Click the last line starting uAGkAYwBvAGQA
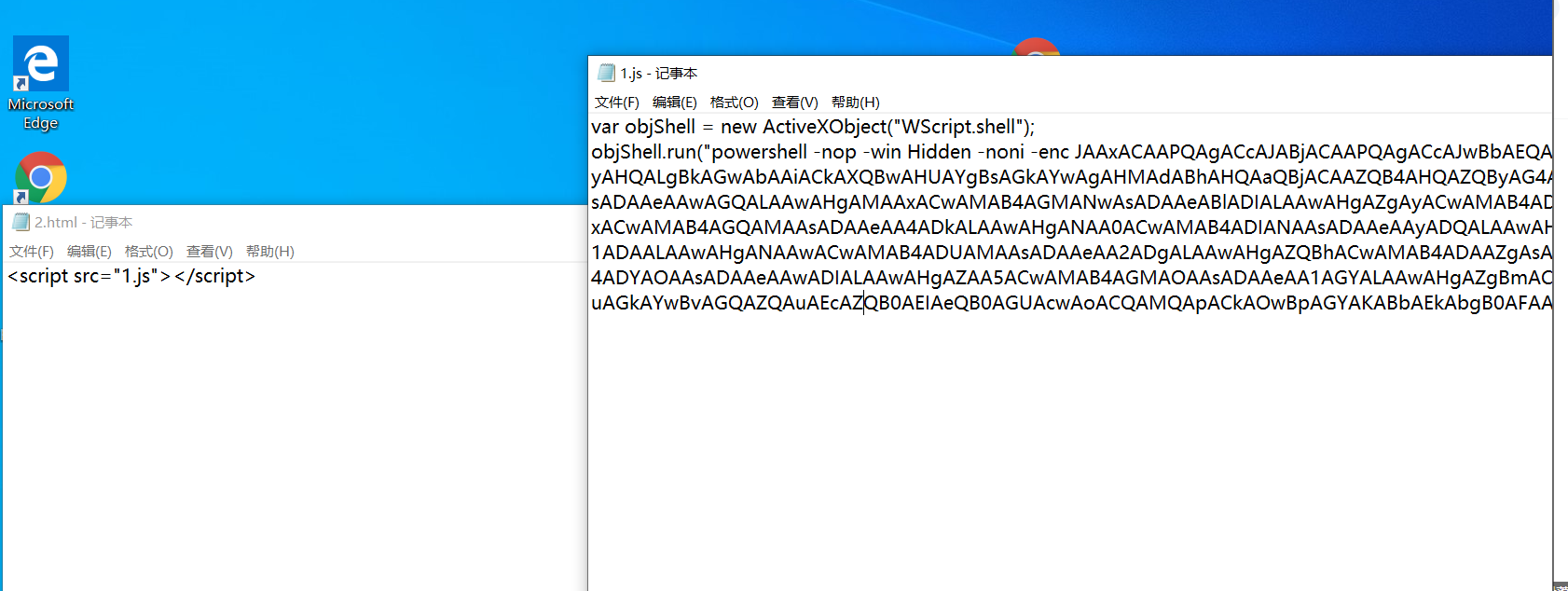 click(1071, 303)
